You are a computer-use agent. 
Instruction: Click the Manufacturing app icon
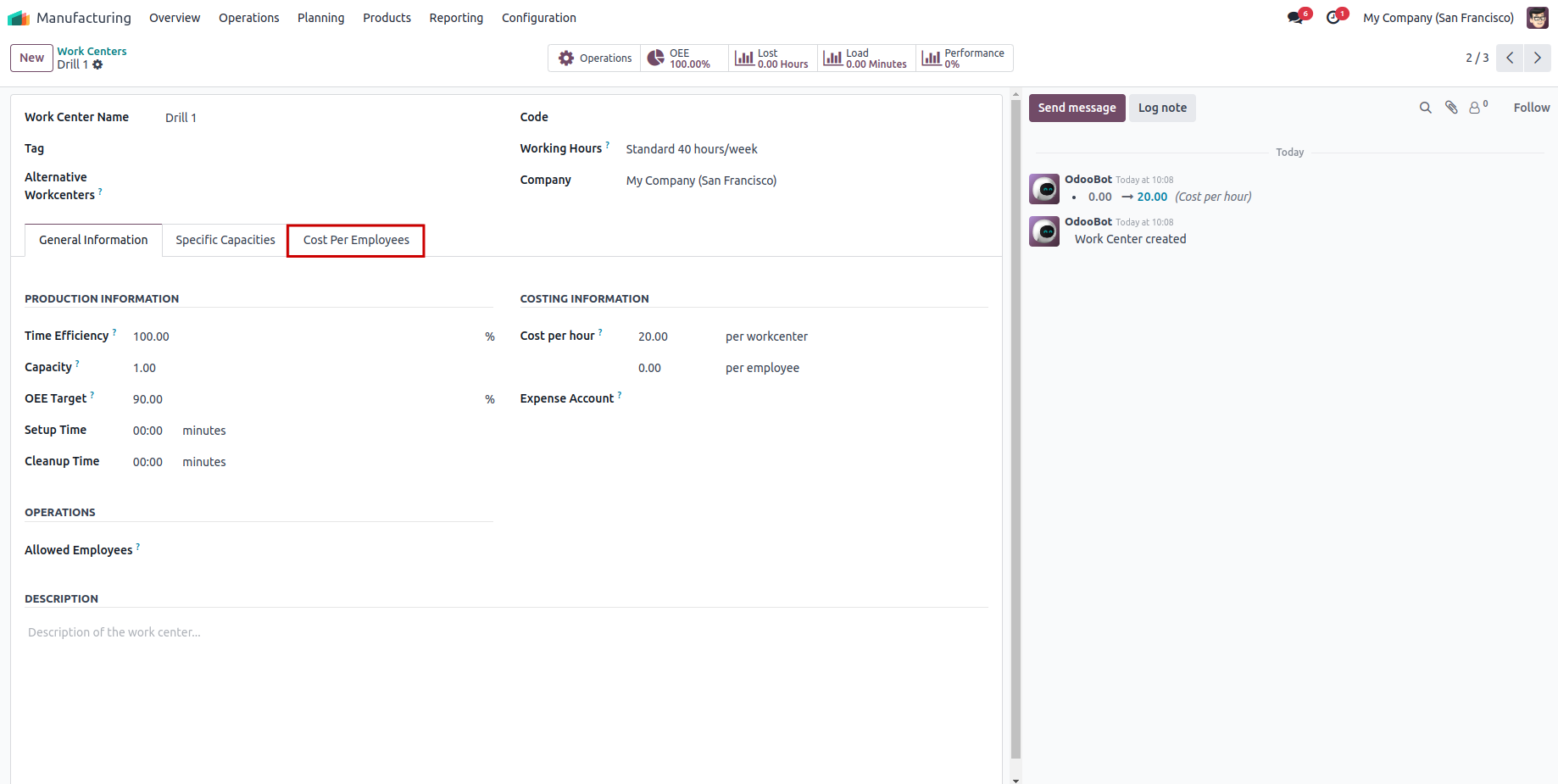click(19, 18)
